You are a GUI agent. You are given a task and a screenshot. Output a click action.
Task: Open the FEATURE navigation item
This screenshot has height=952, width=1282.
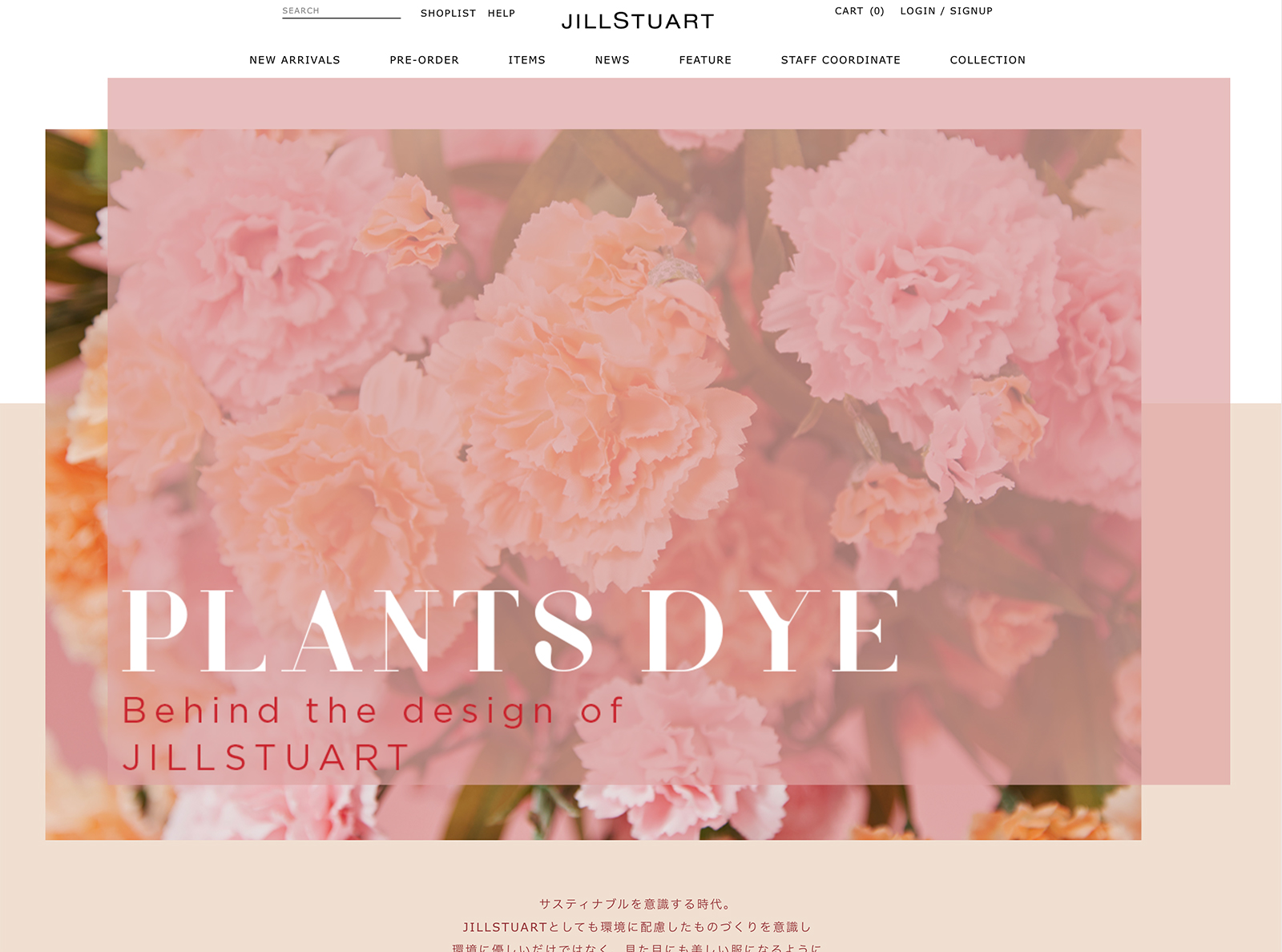click(705, 60)
